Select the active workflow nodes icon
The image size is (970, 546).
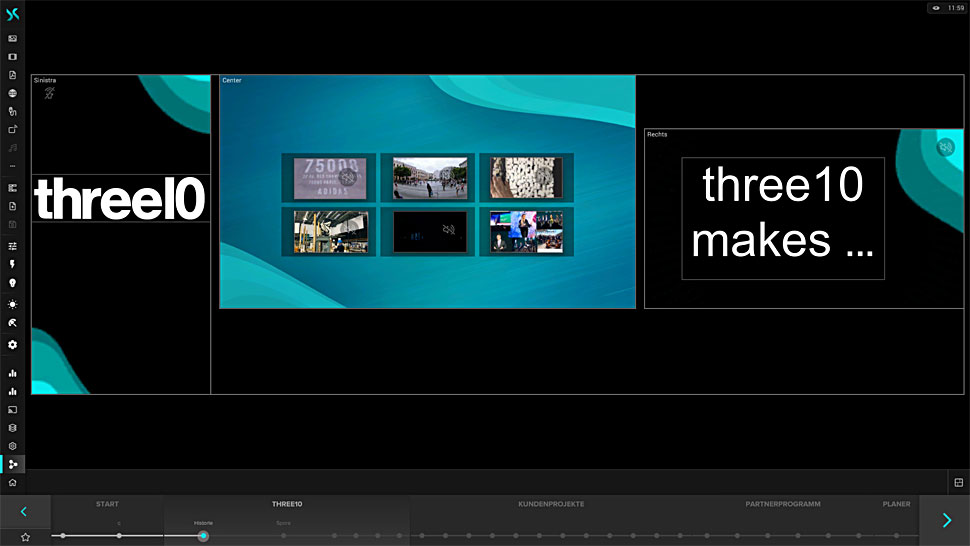pos(12,464)
